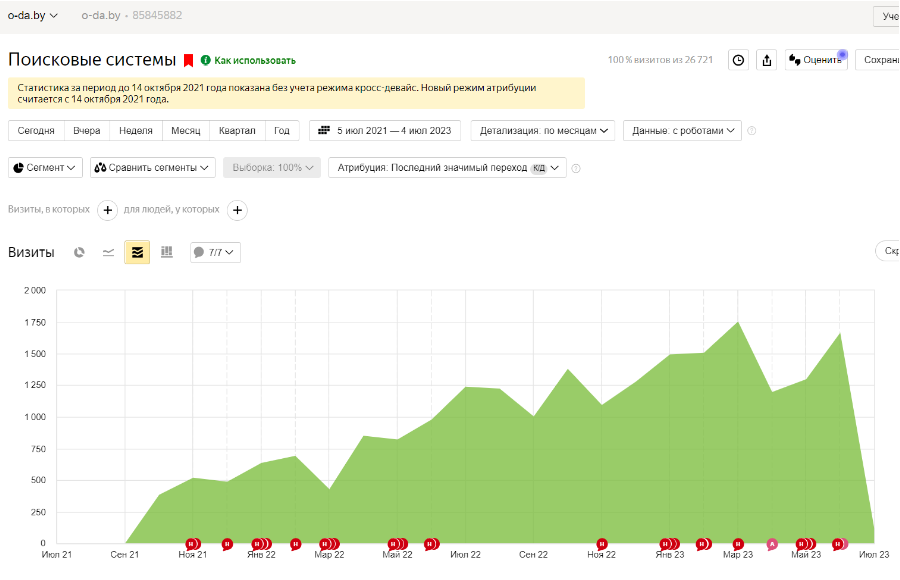Click the annotation marker cluster at Янв 23
This screenshot has width=900, height=580.
(669, 544)
